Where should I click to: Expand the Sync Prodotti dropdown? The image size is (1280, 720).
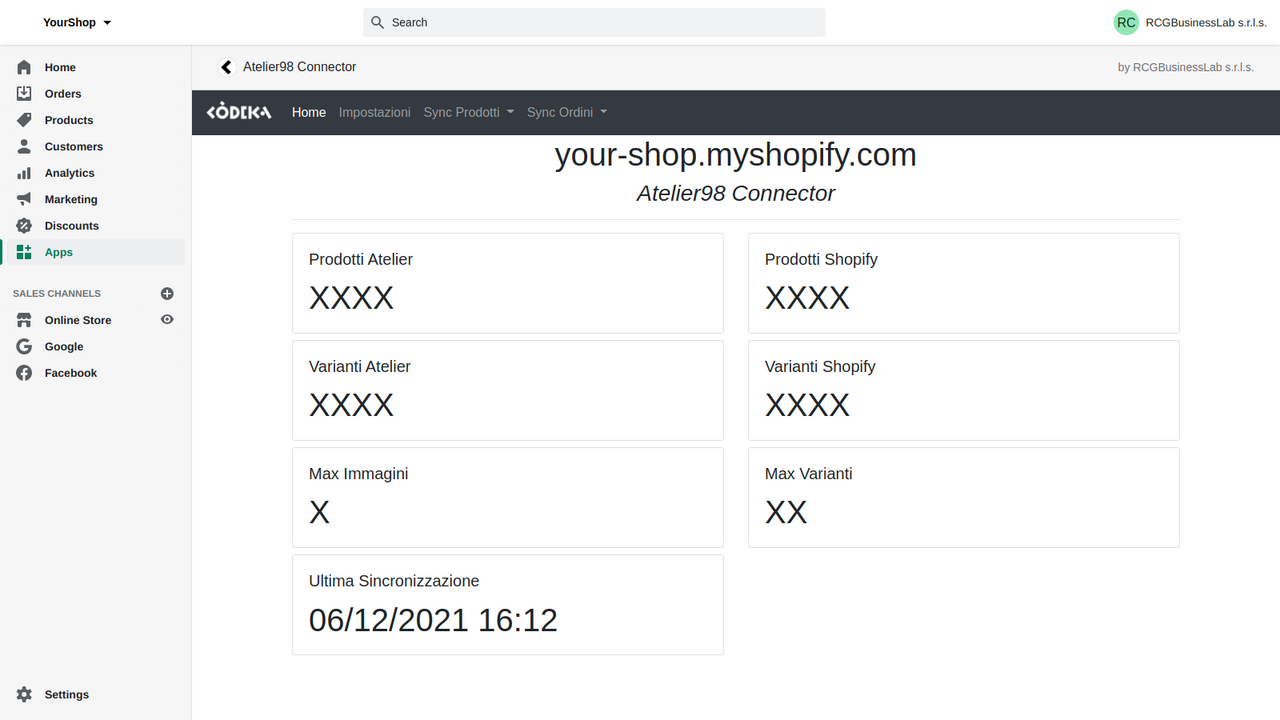click(x=468, y=112)
